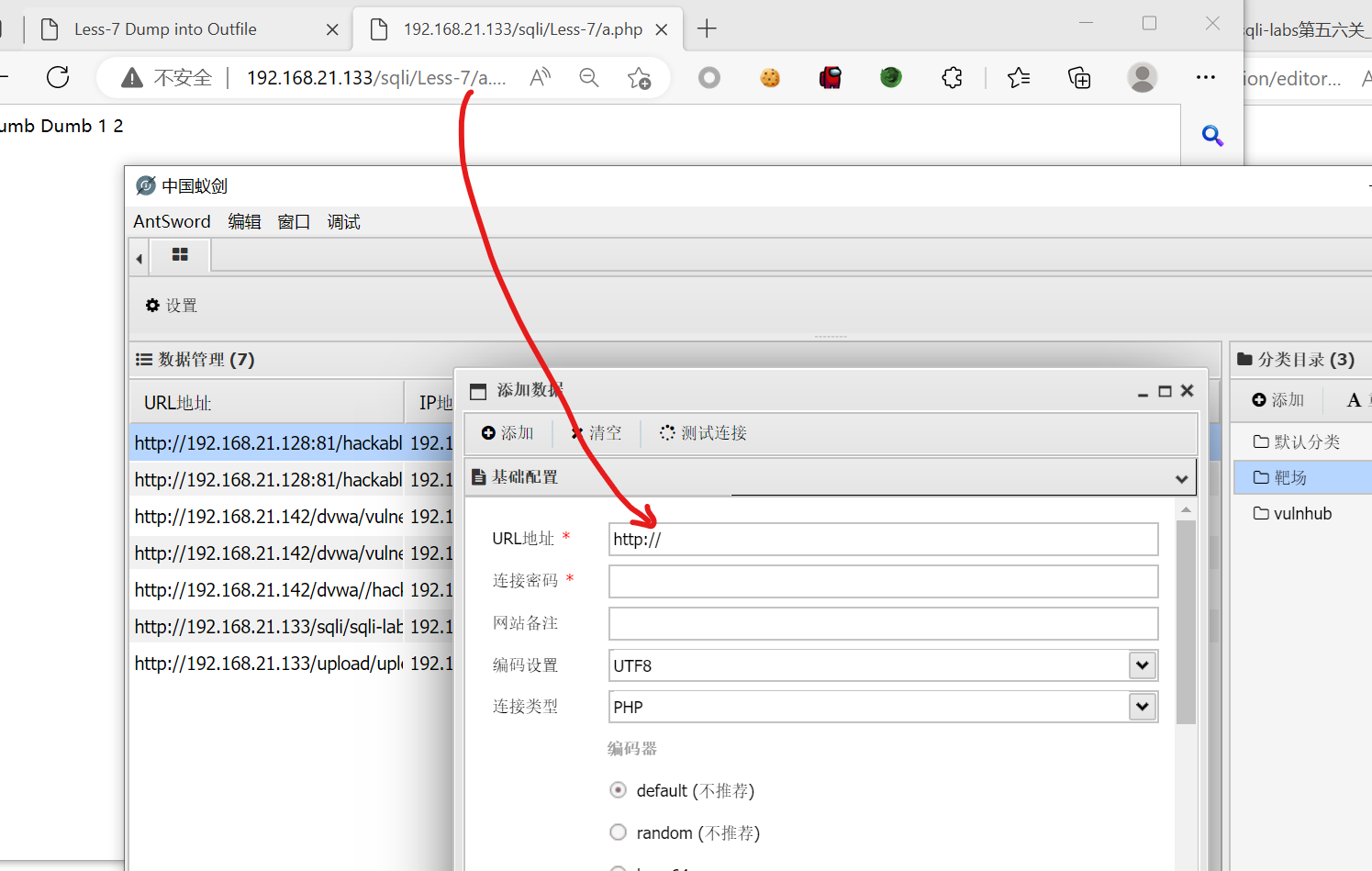Open the browser Extensions puzzle icon
The image size is (1372, 871).
click(952, 78)
